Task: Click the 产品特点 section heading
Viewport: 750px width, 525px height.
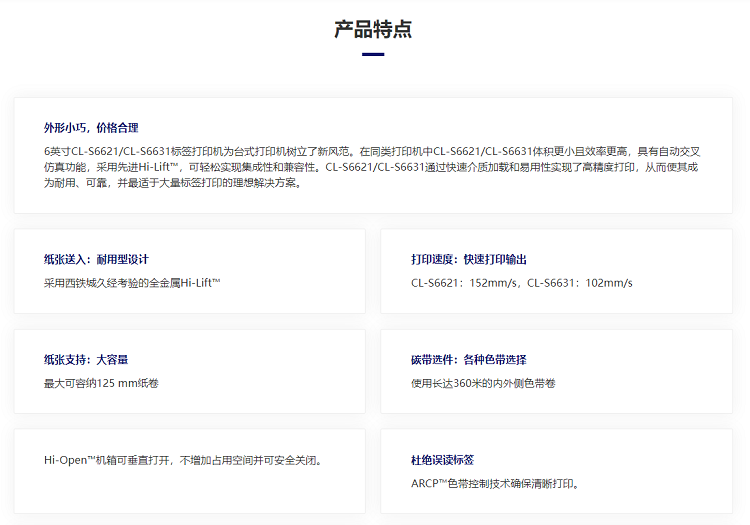Action: tap(373, 30)
